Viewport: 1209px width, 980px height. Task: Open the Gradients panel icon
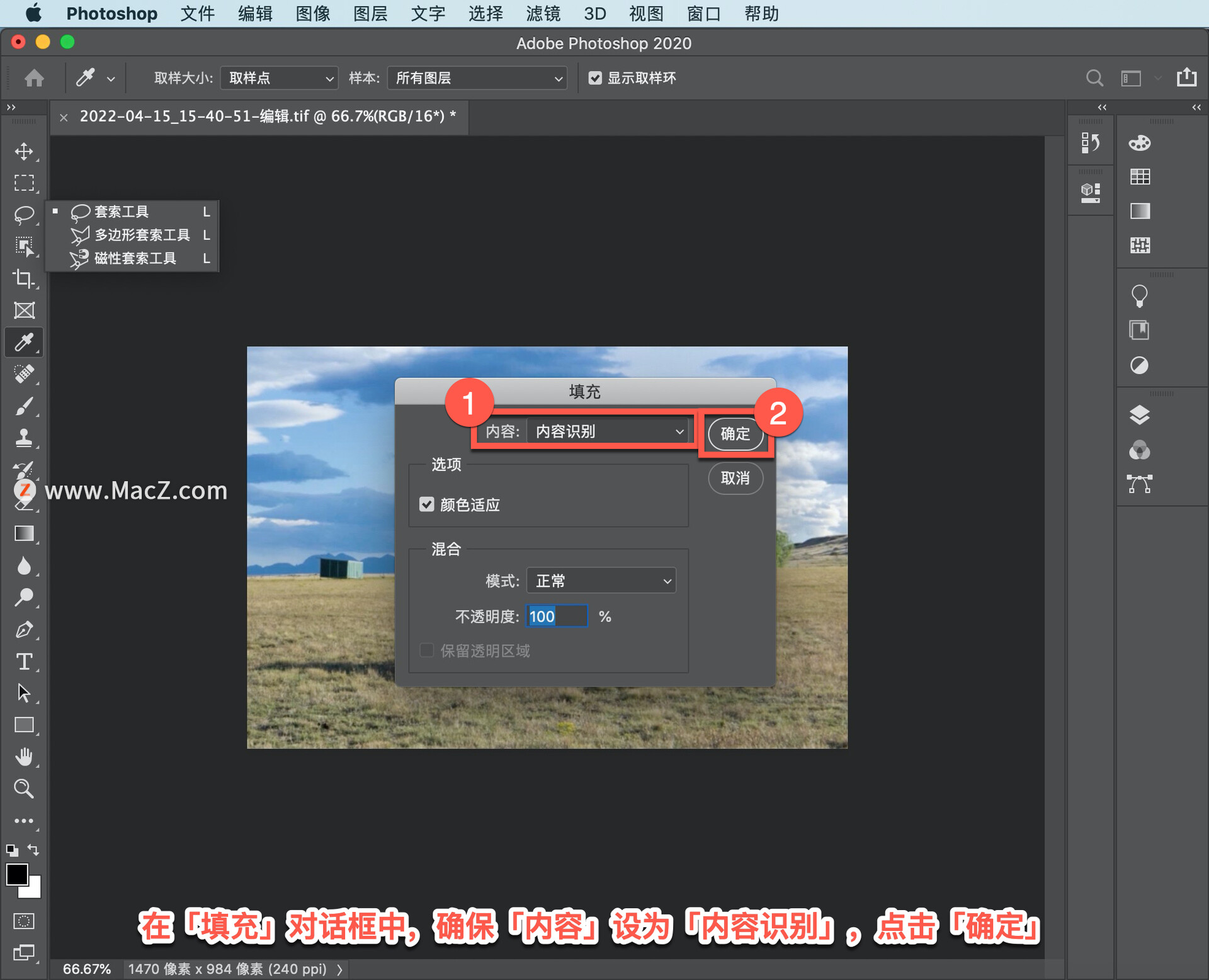click(1140, 211)
